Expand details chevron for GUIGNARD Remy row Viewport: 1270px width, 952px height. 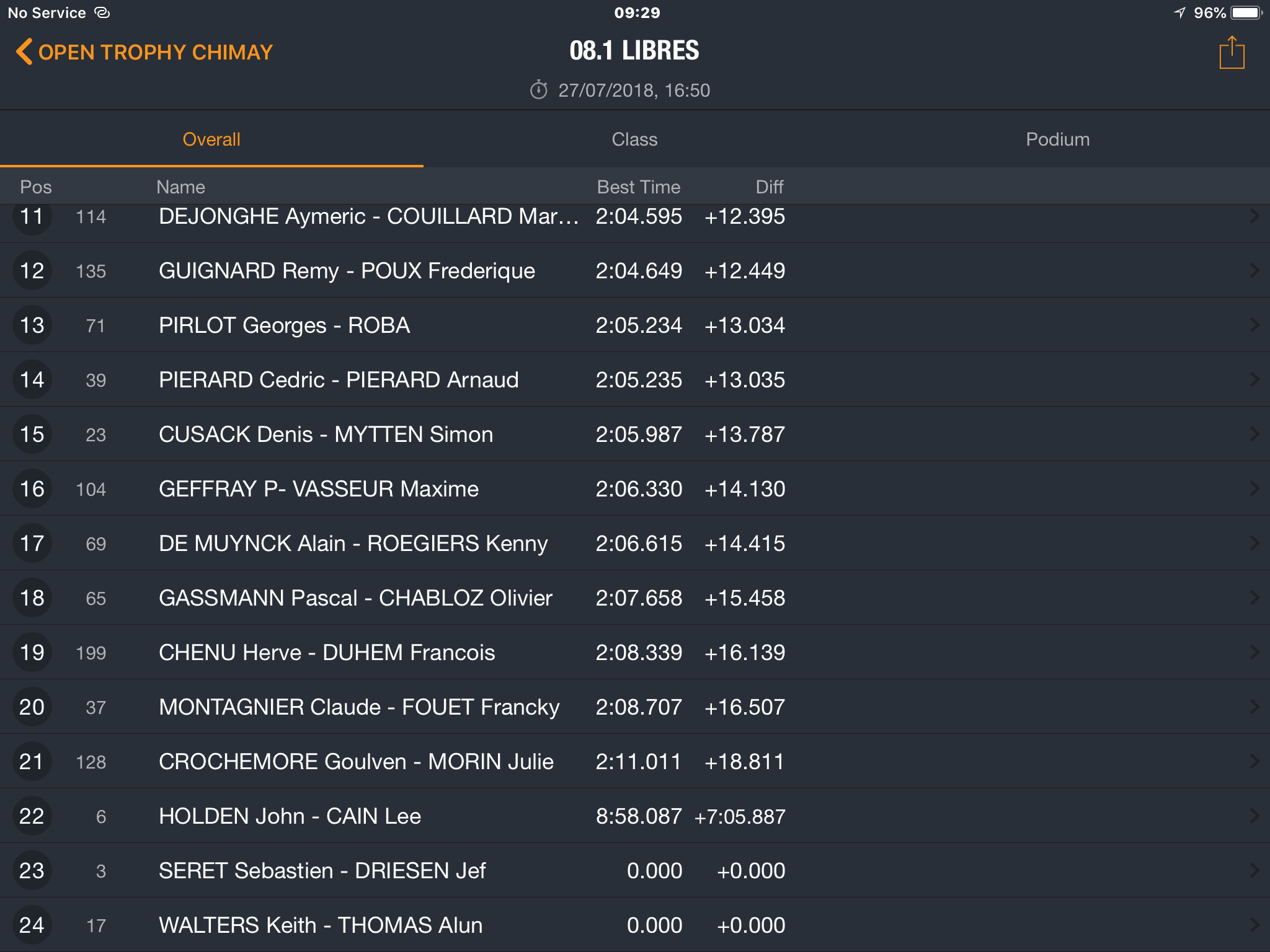pos(1254,271)
